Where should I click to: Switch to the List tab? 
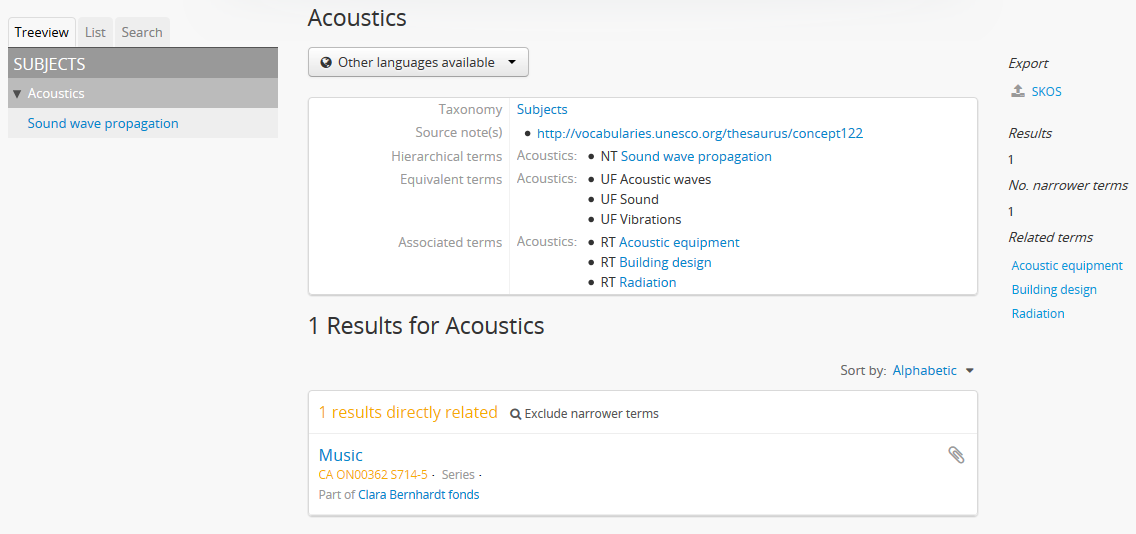click(x=95, y=32)
